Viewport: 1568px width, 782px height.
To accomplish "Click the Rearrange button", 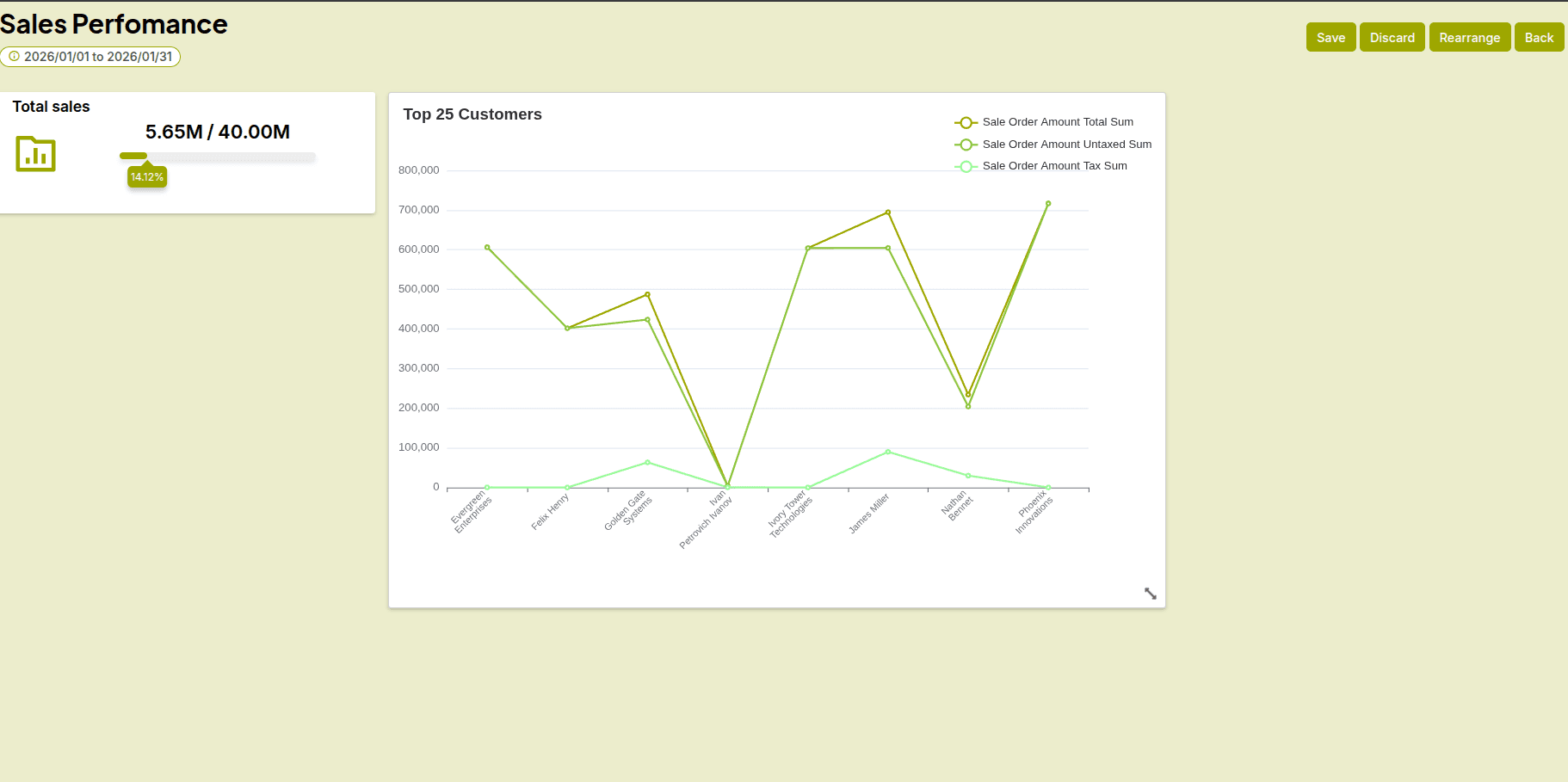I will tap(1469, 38).
